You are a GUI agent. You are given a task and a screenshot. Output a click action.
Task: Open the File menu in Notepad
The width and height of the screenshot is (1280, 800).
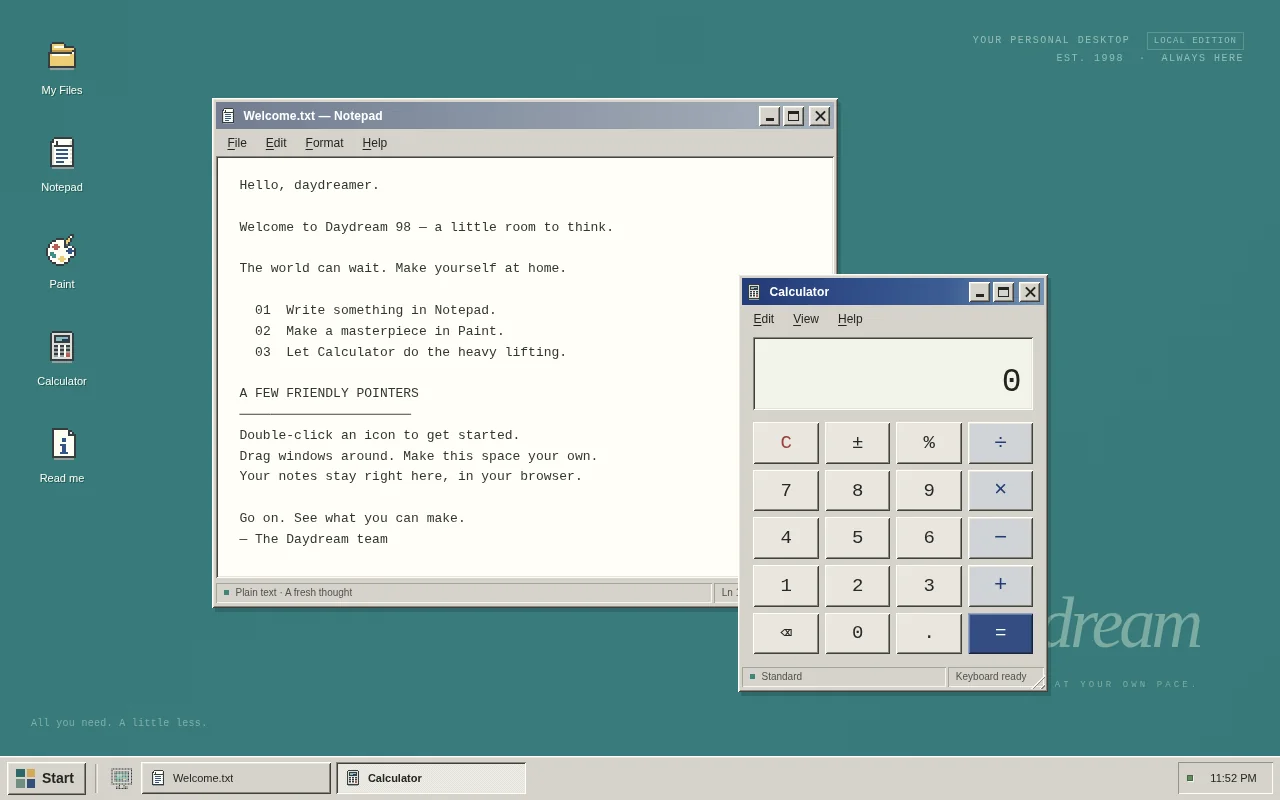tap(237, 143)
